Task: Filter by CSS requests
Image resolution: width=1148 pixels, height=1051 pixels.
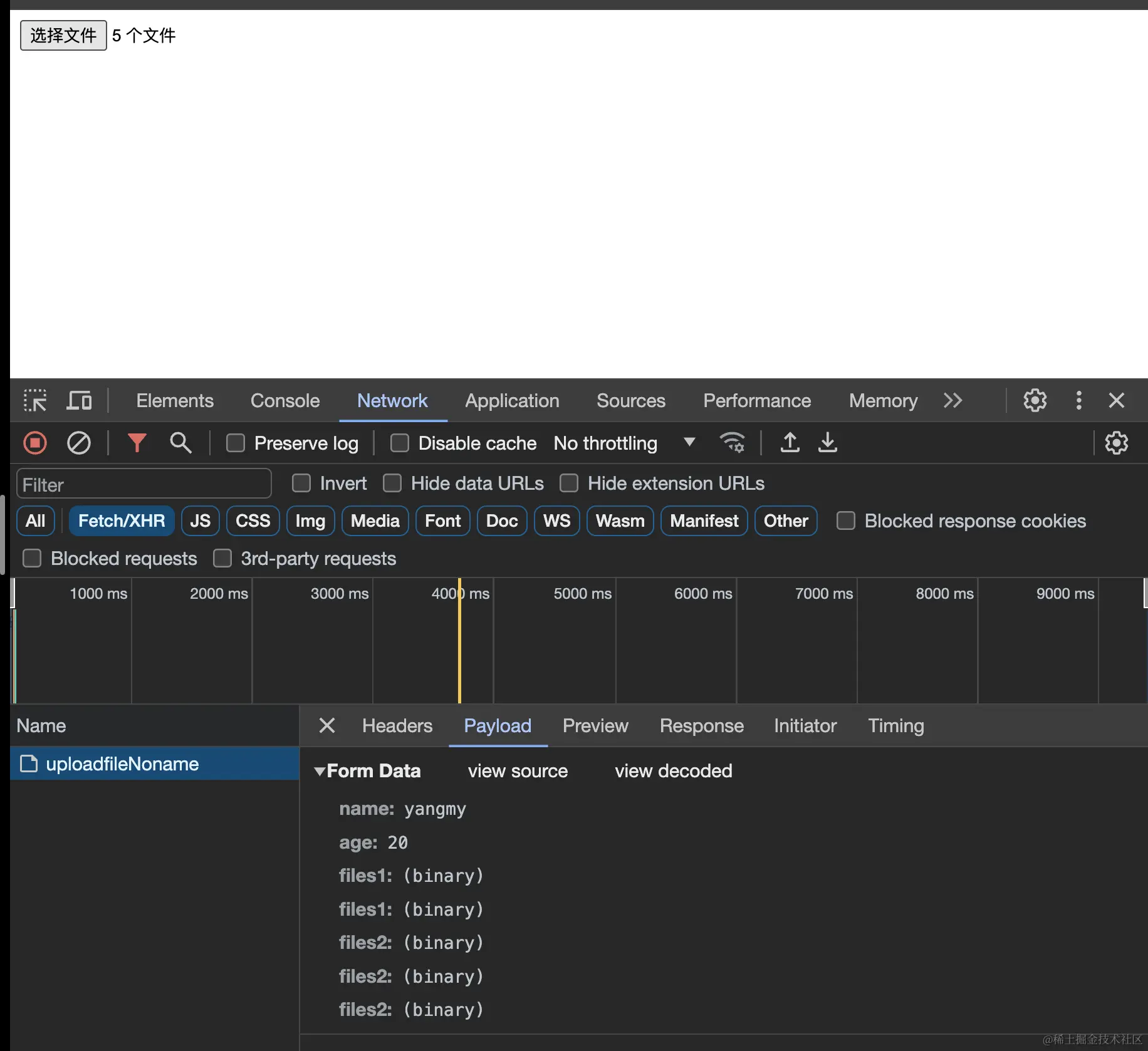Action: pyautogui.click(x=253, y=520)
